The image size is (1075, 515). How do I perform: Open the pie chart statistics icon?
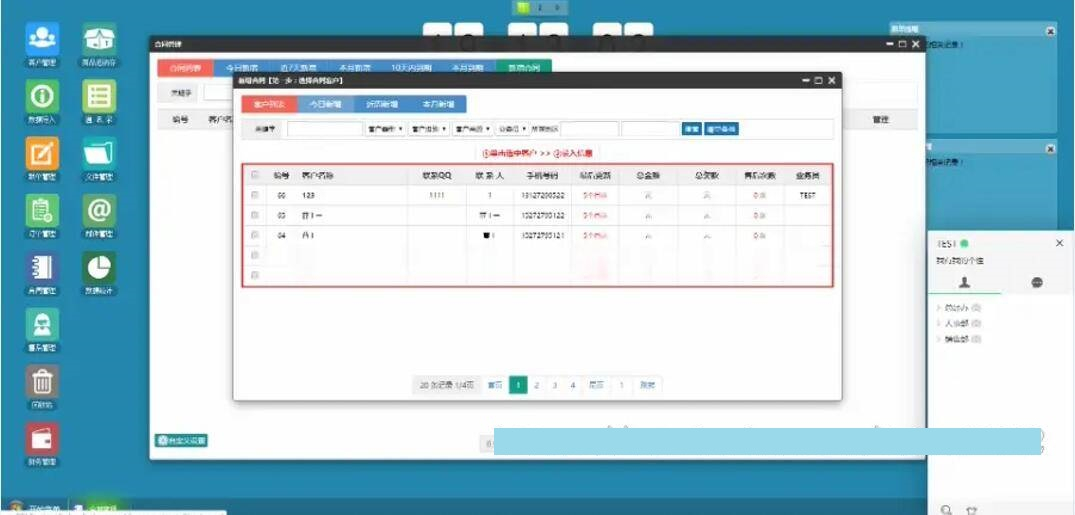pyautogui.click(x=99, y=267)
